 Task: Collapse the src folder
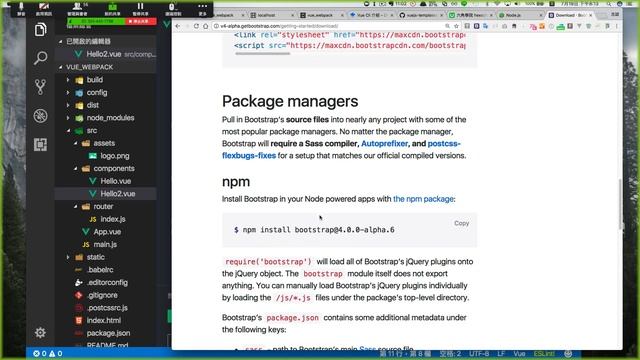(x=91, y=131)
